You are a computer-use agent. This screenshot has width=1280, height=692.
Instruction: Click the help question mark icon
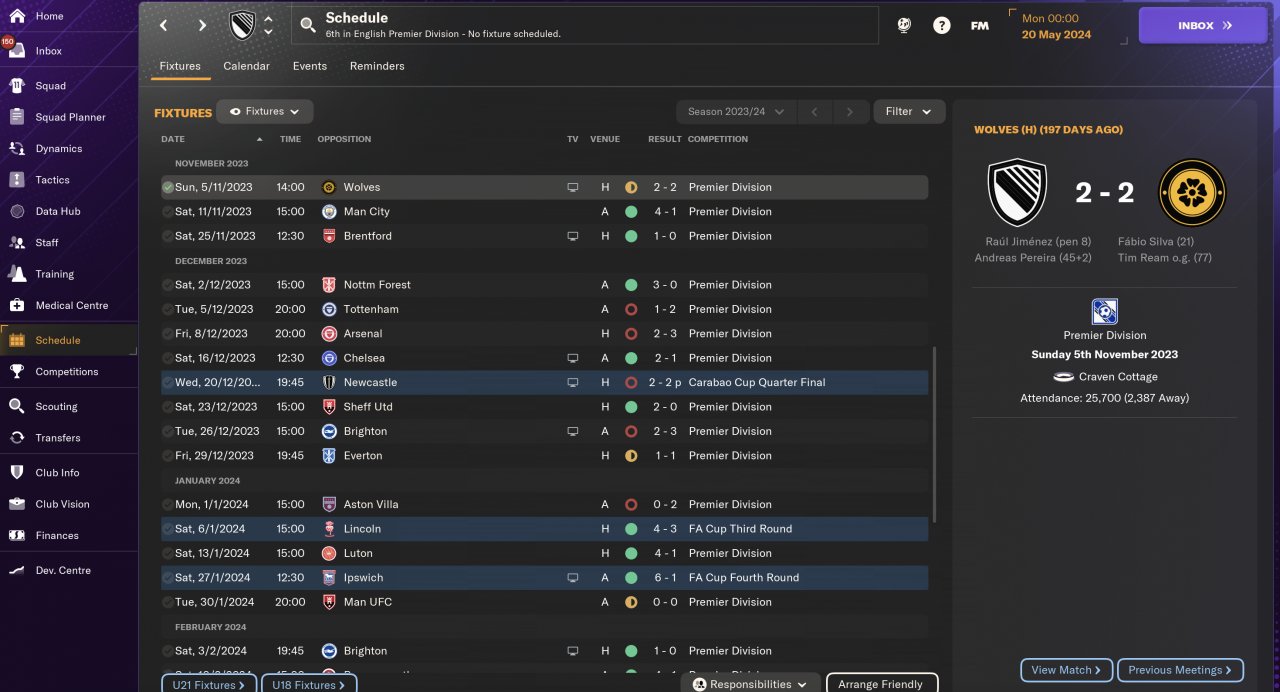coord(942,26)
